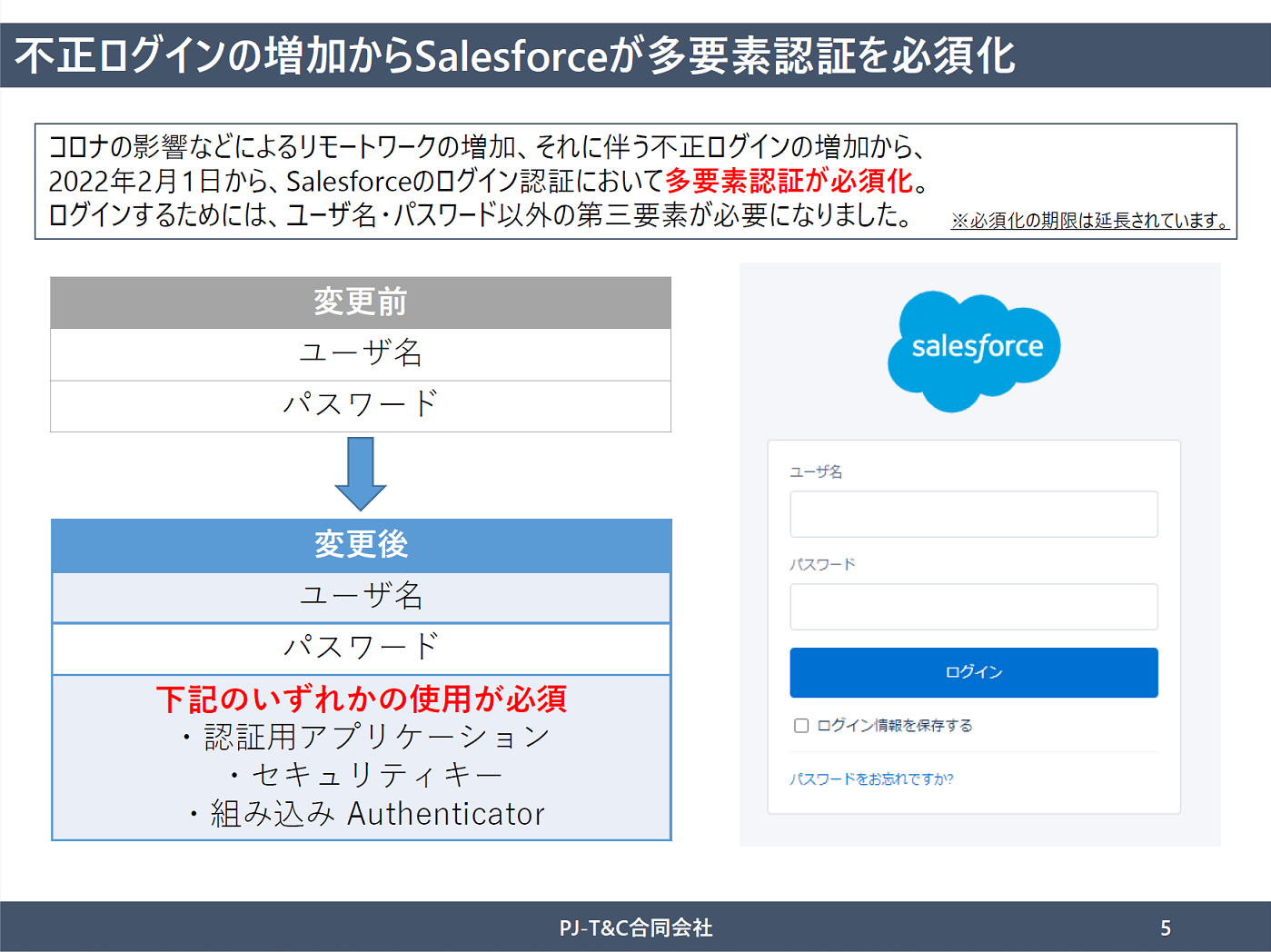Click the underlined ※必須化の期限は延長されています note
The height and width of the screenshot is (952, 1271).
pyautogui.click(x=1089, y=221)
